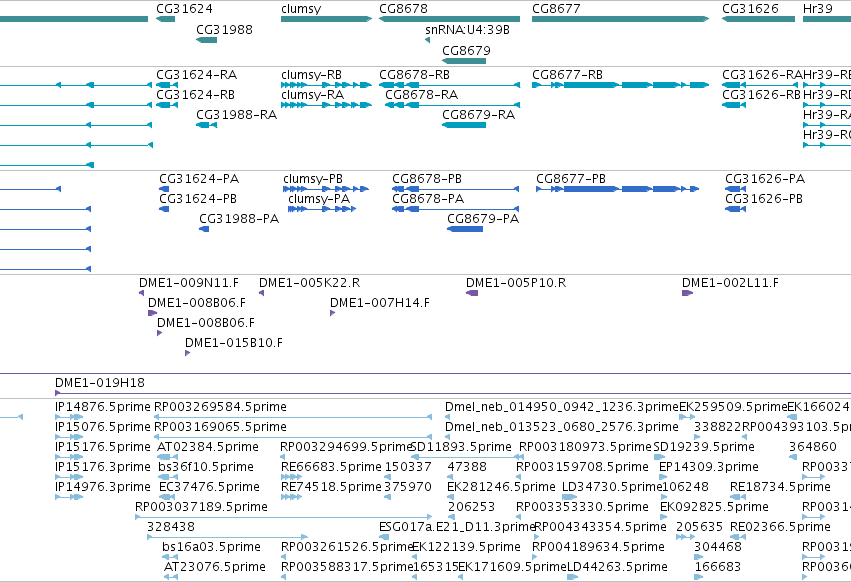Image resolution: width=851 pixels, height=582 pixels.
Task: Select protein label clumsy-PA
Action: pos(319,199)
